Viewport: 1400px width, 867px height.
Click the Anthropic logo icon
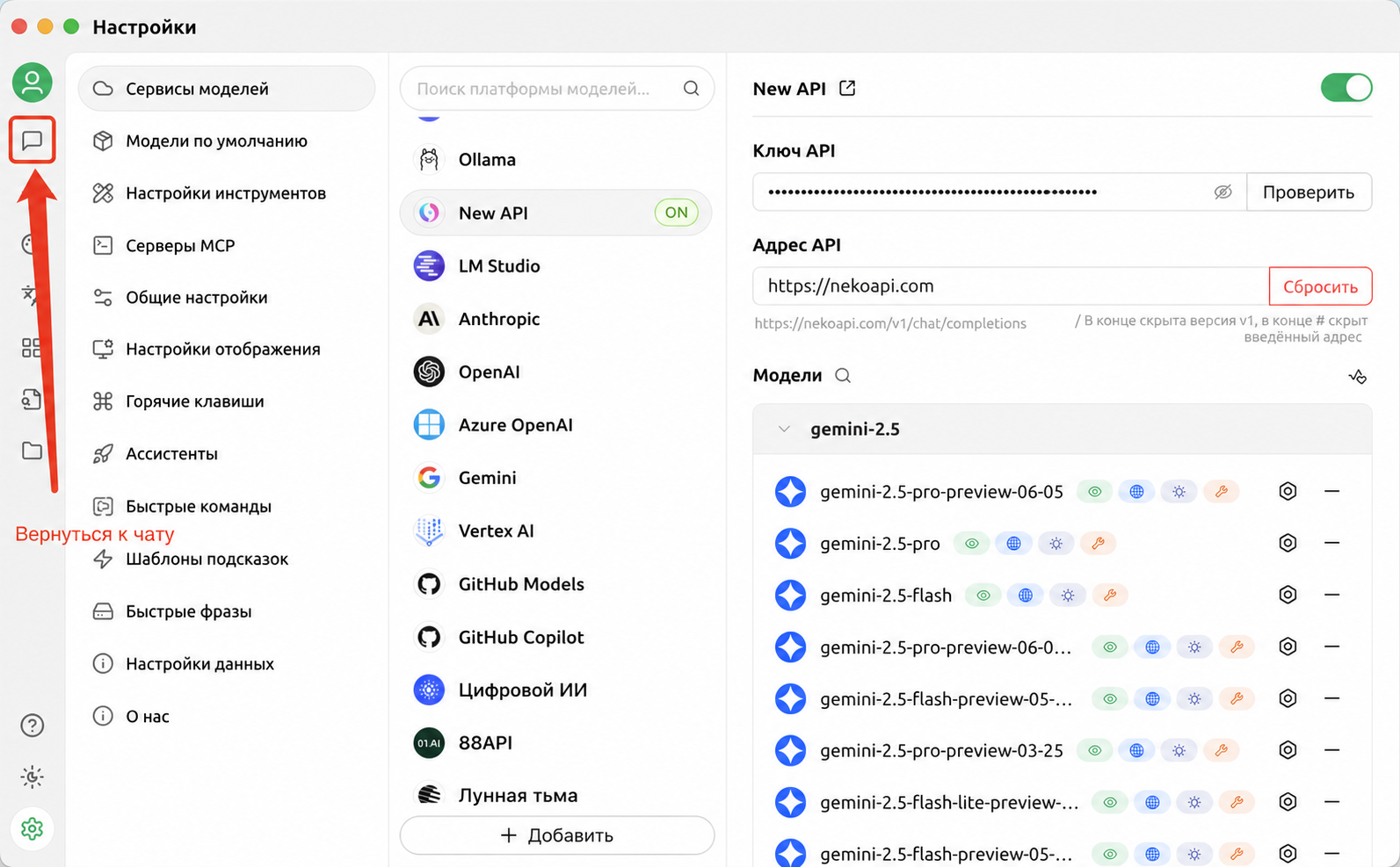coord(429,319)
